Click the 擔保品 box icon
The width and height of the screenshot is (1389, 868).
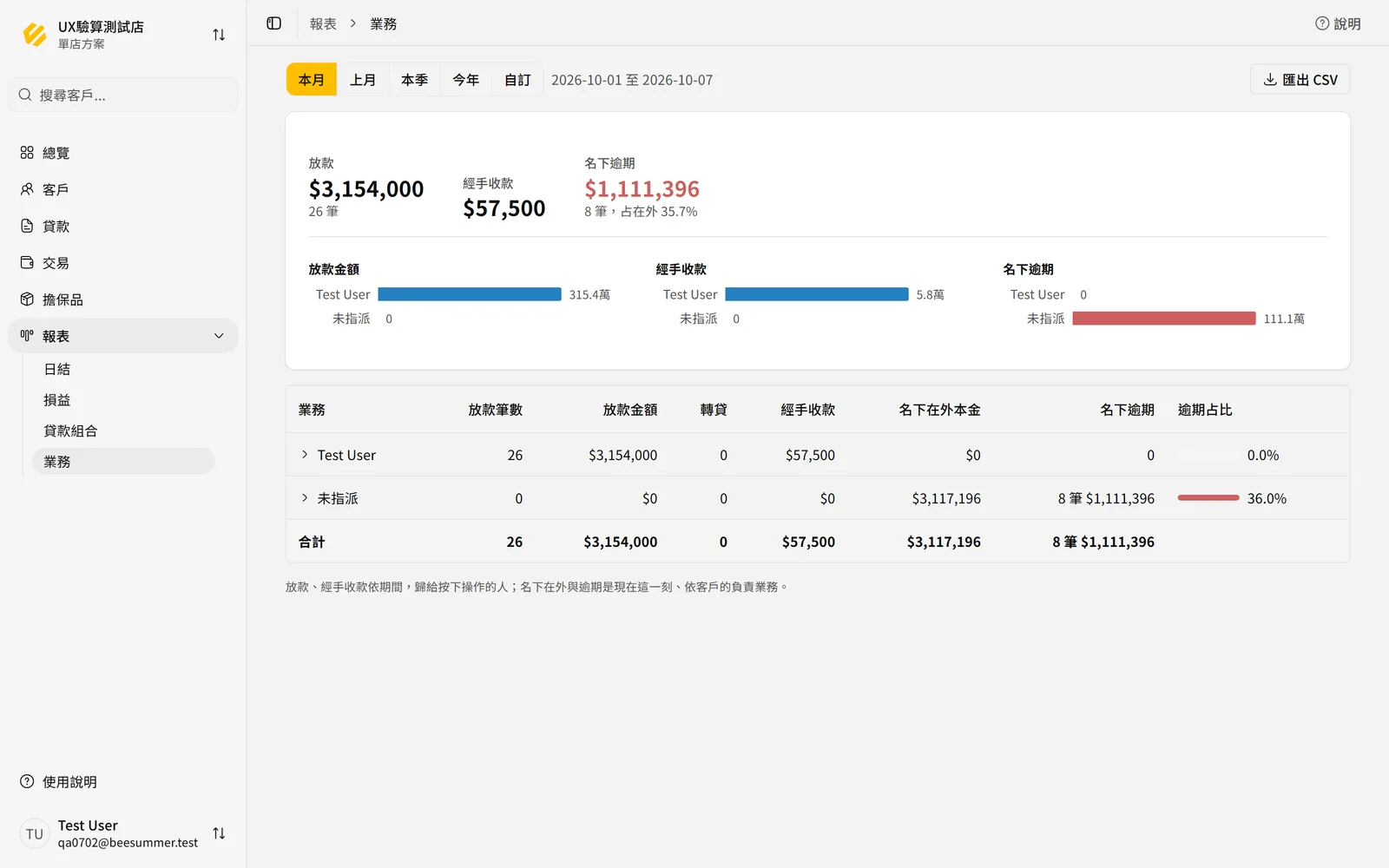coord(27,299)
